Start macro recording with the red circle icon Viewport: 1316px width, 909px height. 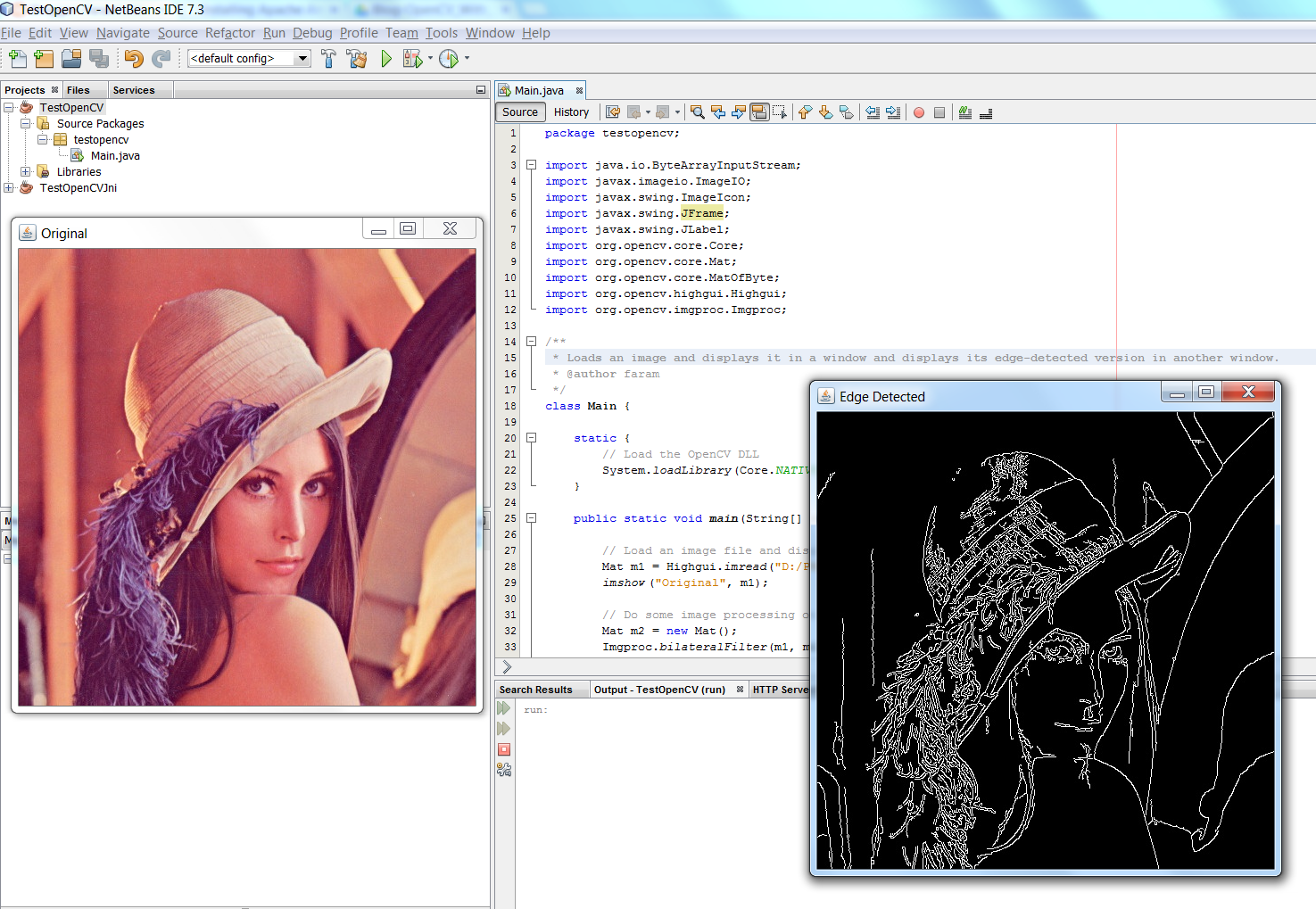point(919,112)
